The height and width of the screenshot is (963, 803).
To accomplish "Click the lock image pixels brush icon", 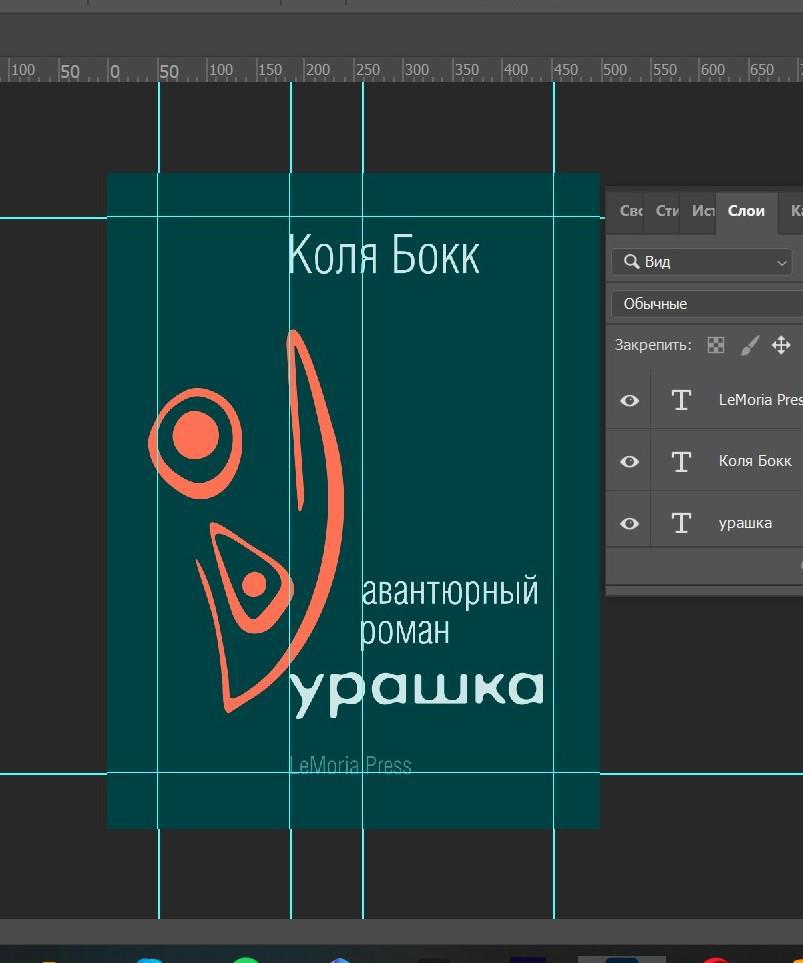I will pos(749,345).
